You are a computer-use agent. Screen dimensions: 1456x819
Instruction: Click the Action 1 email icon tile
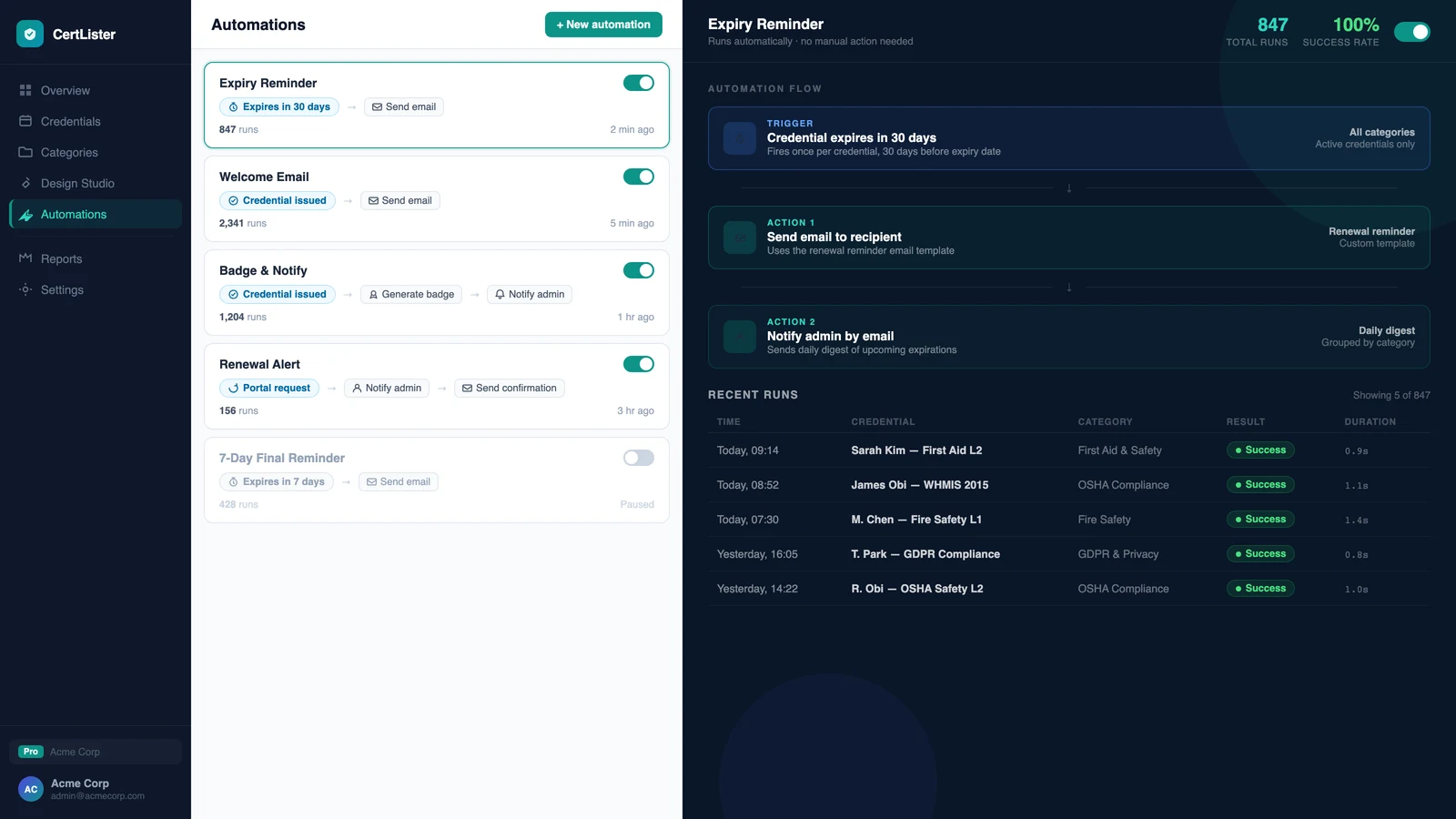tap(740, 238)
